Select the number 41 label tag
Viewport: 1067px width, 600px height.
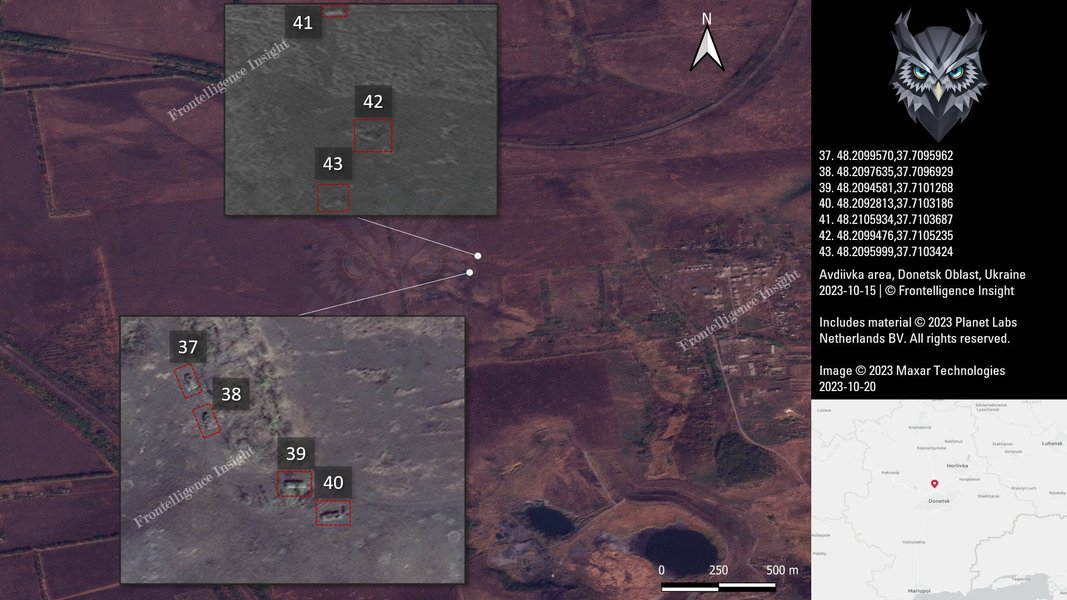click(303, 22)
